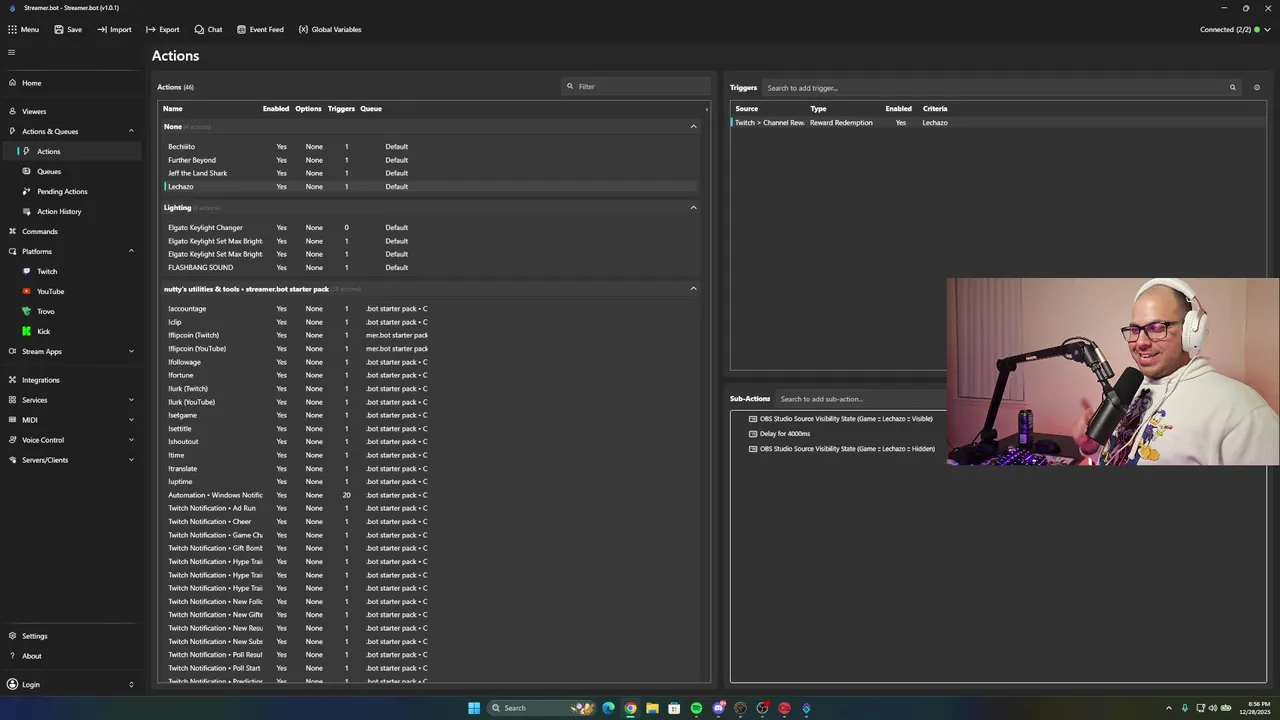Collapse the Lighting actions group
Screen dimensions: 1280x720
pos(693,208)
